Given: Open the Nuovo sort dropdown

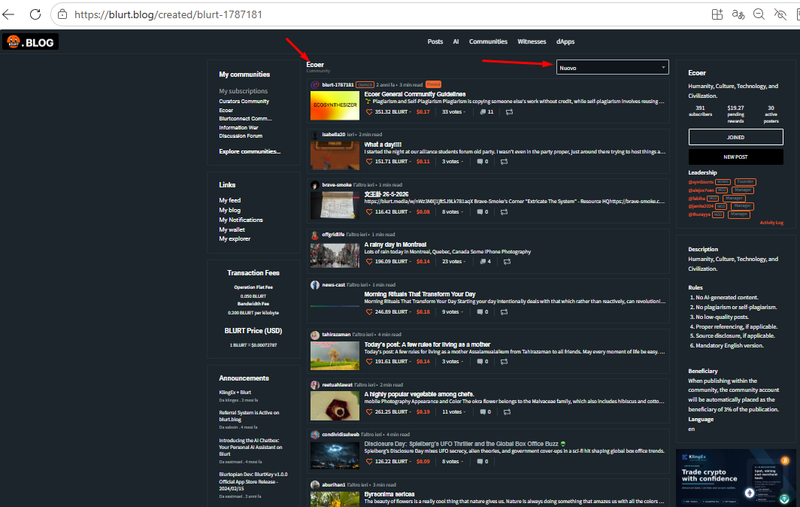Looking at the screenshot, I should tap(612, 67).
